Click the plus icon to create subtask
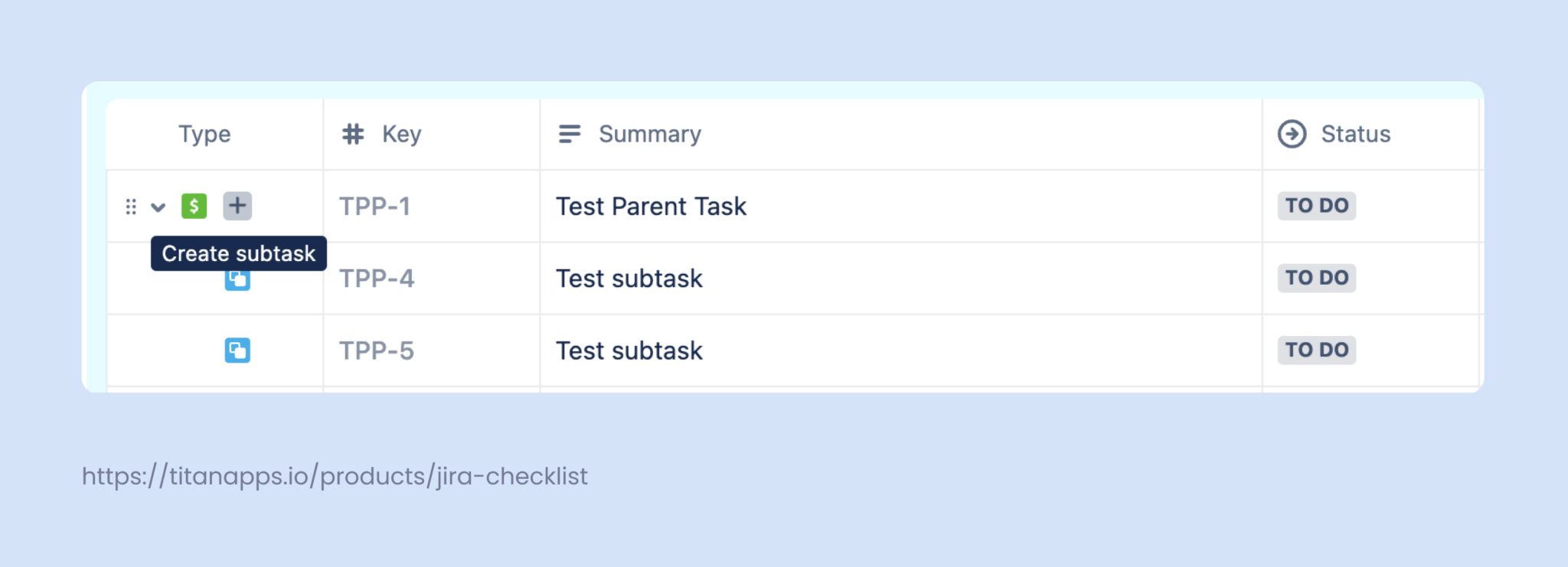Image resolution: width=1568 pixels, height=567 pixels. 237,206
